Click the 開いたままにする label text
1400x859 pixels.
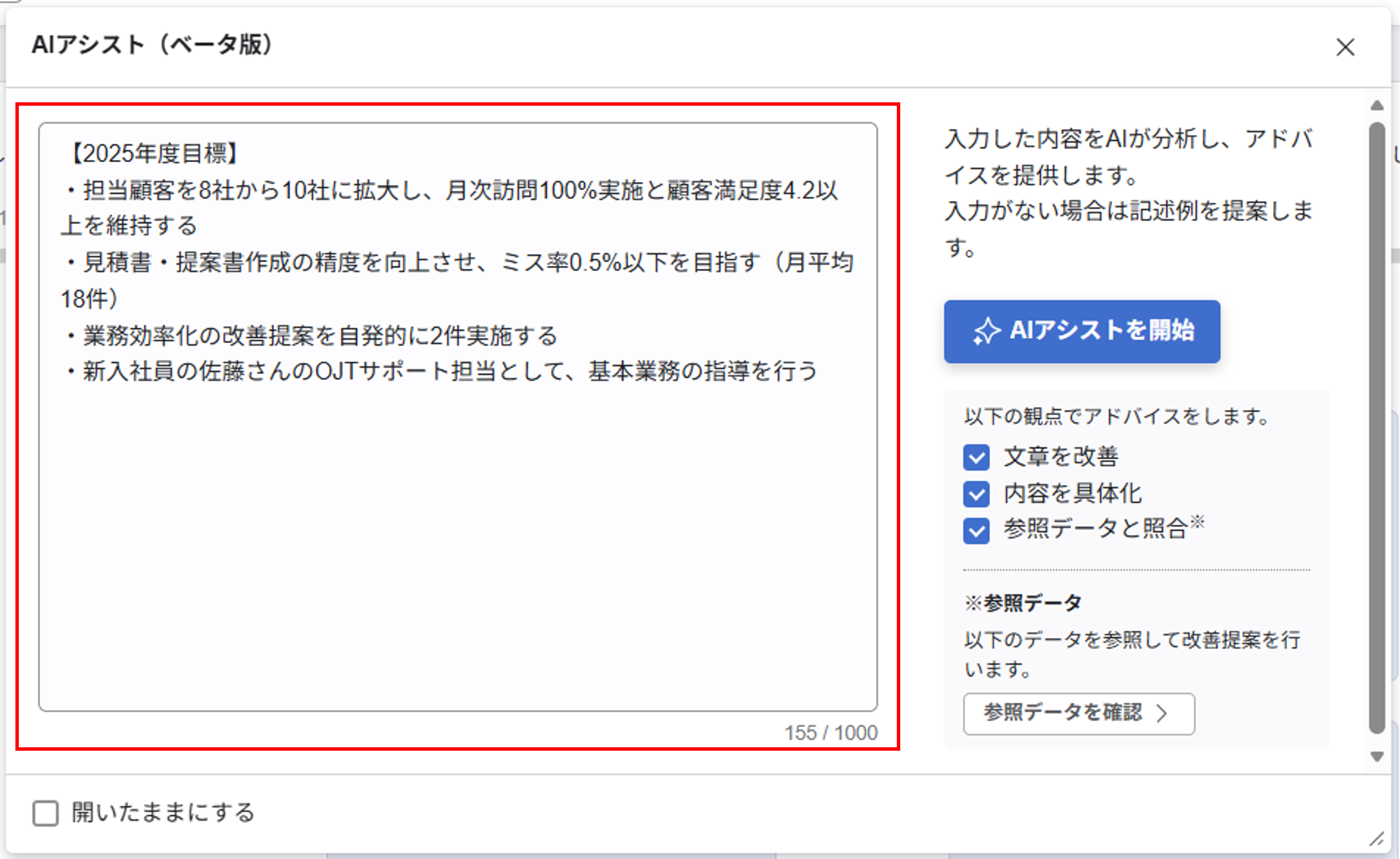(163, 812)
